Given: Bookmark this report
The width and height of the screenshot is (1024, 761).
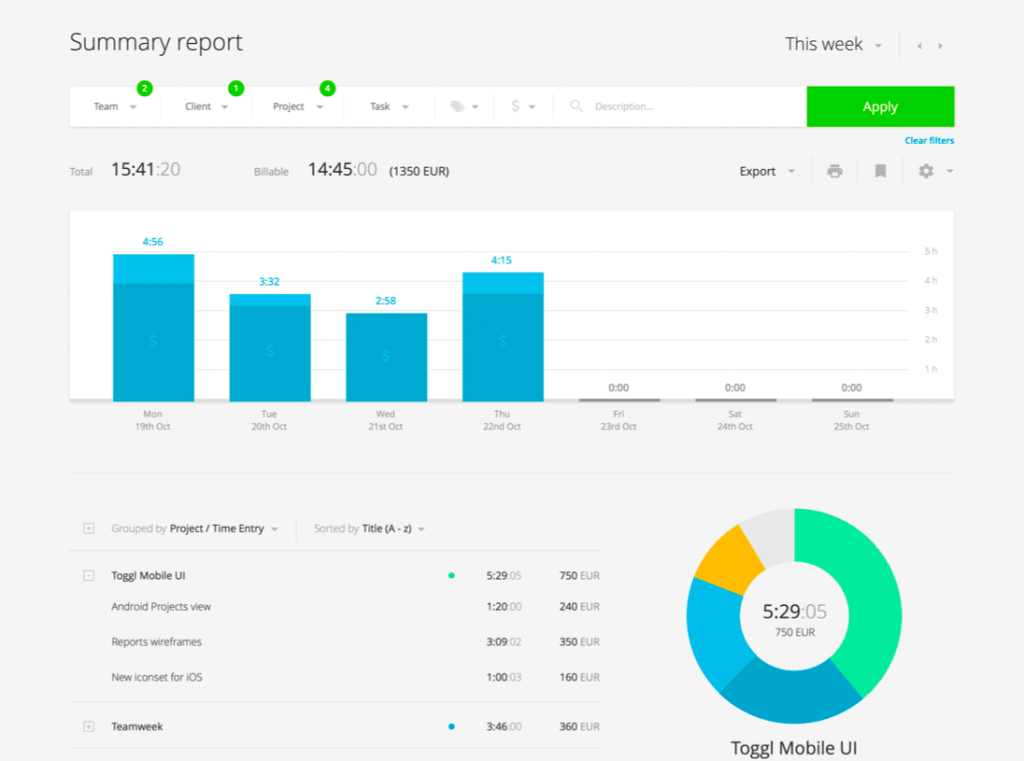Looking at the screenshot, I should [880, 171].
